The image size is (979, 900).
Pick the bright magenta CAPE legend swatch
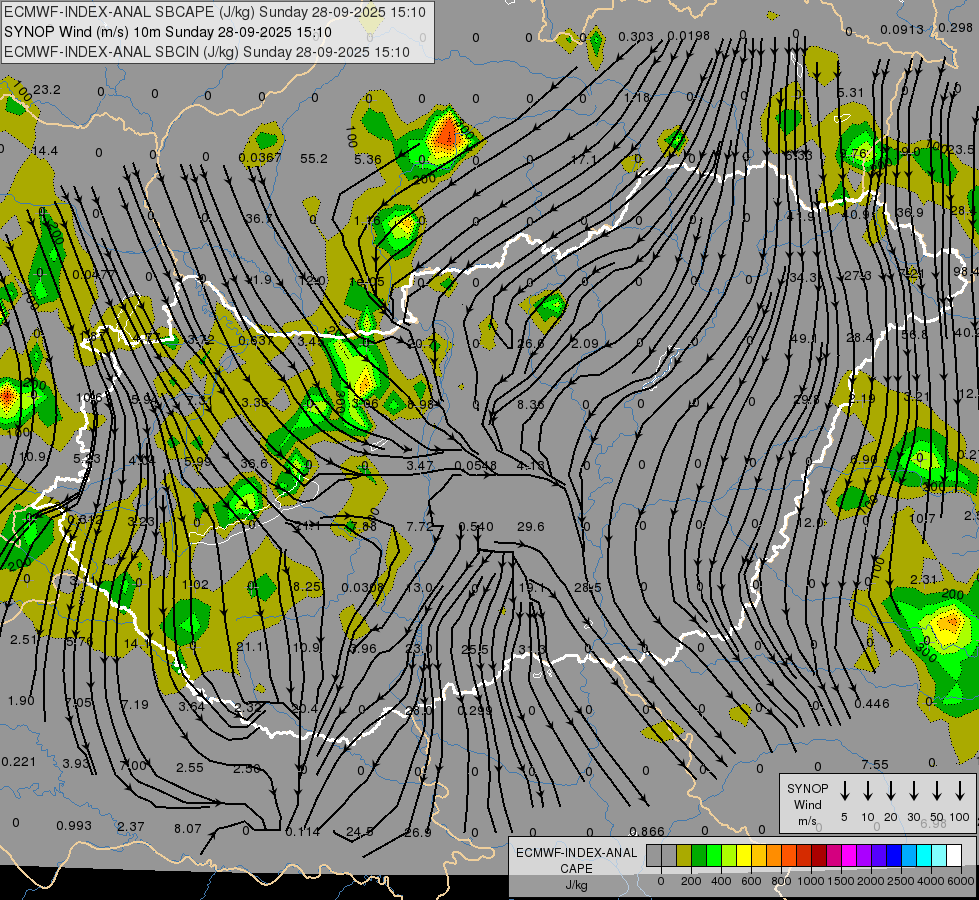pos(849,856)
